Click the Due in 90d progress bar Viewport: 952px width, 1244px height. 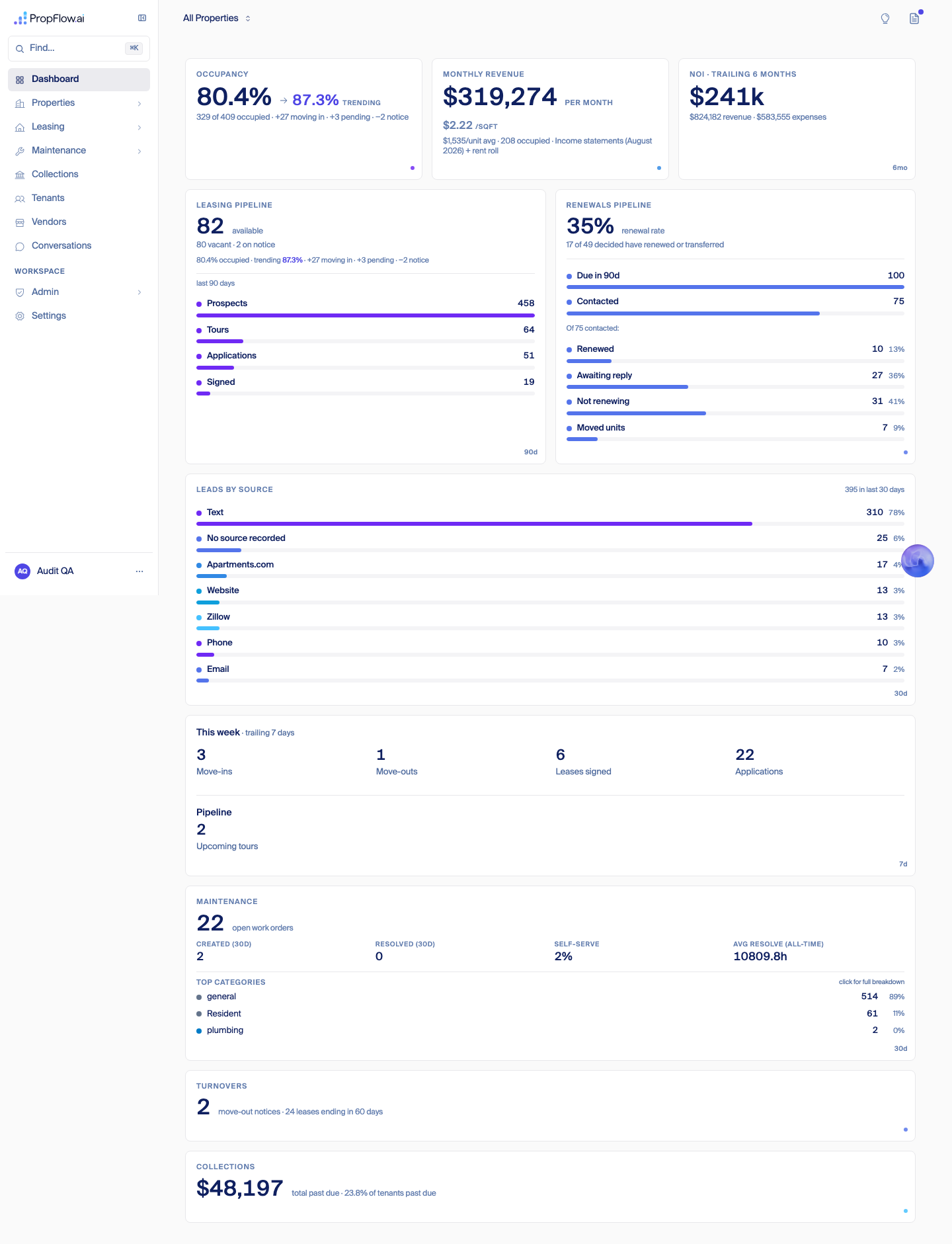pyautogui.click(x=735, y=288)
